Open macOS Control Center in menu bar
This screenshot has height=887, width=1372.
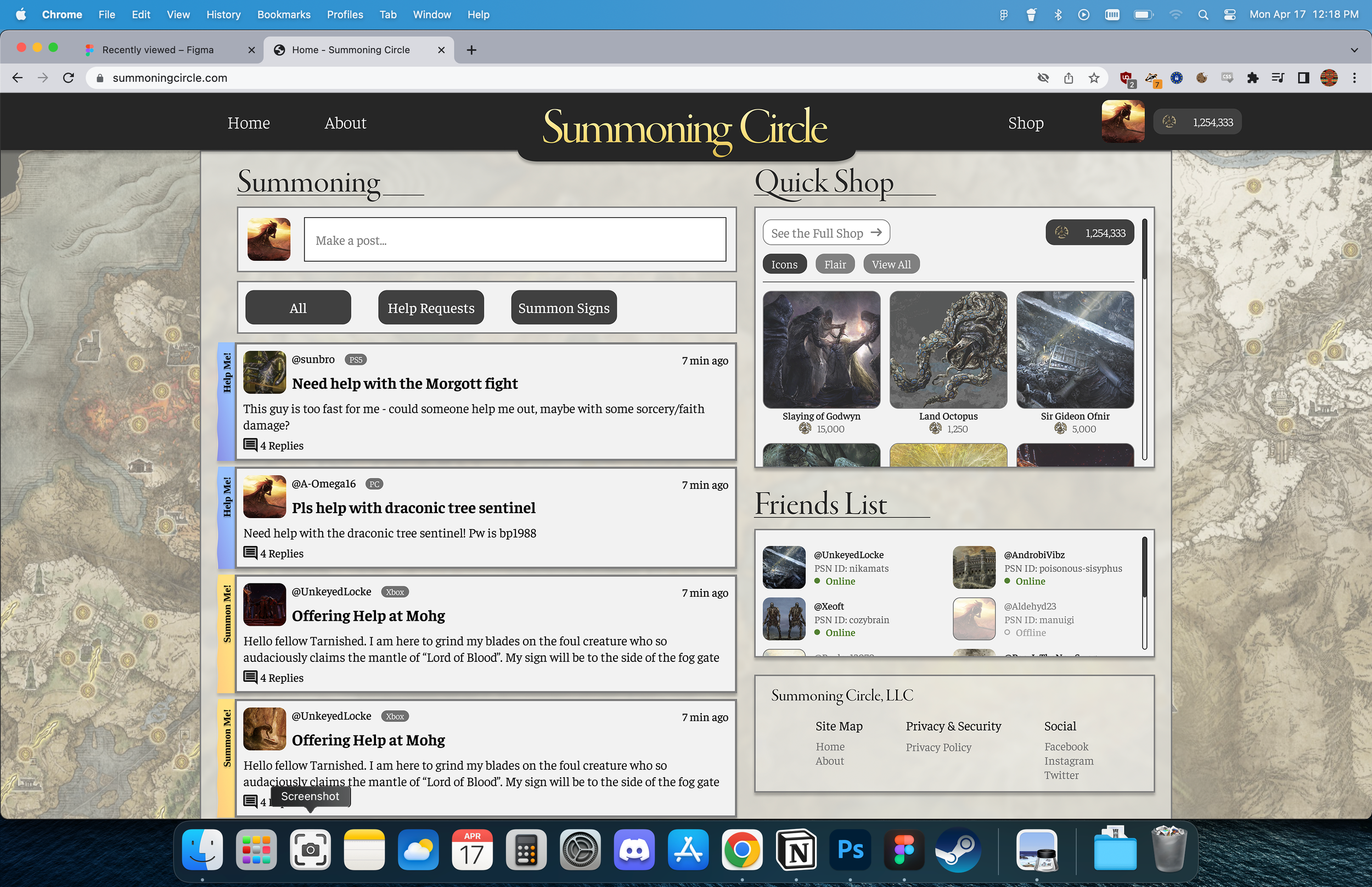coord(1230,15)
